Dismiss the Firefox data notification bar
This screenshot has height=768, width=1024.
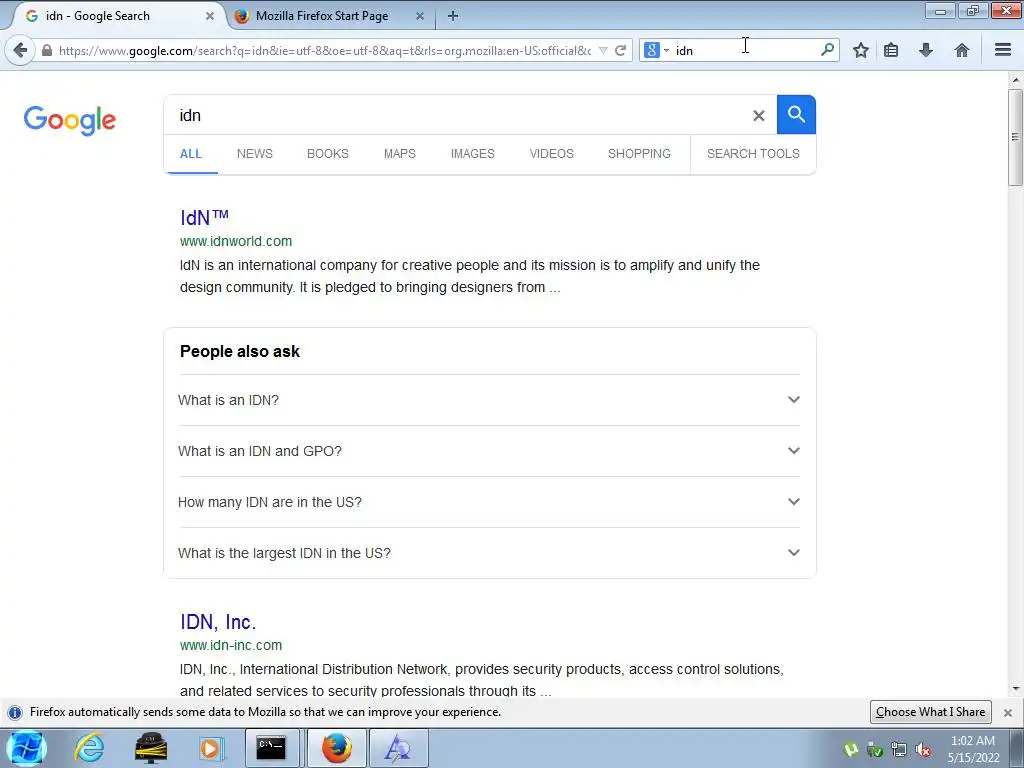(1008, 712)
